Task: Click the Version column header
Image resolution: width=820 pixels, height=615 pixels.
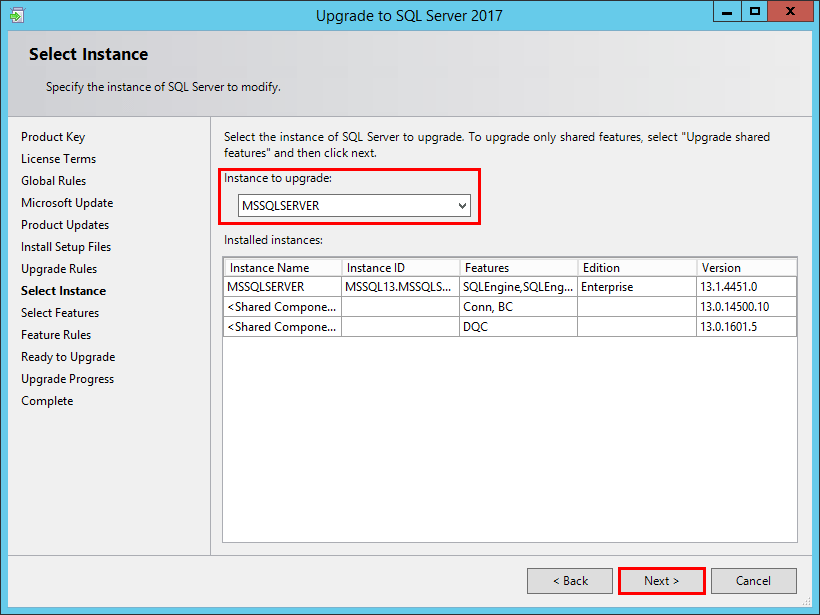Action: [x=747, y=268]
